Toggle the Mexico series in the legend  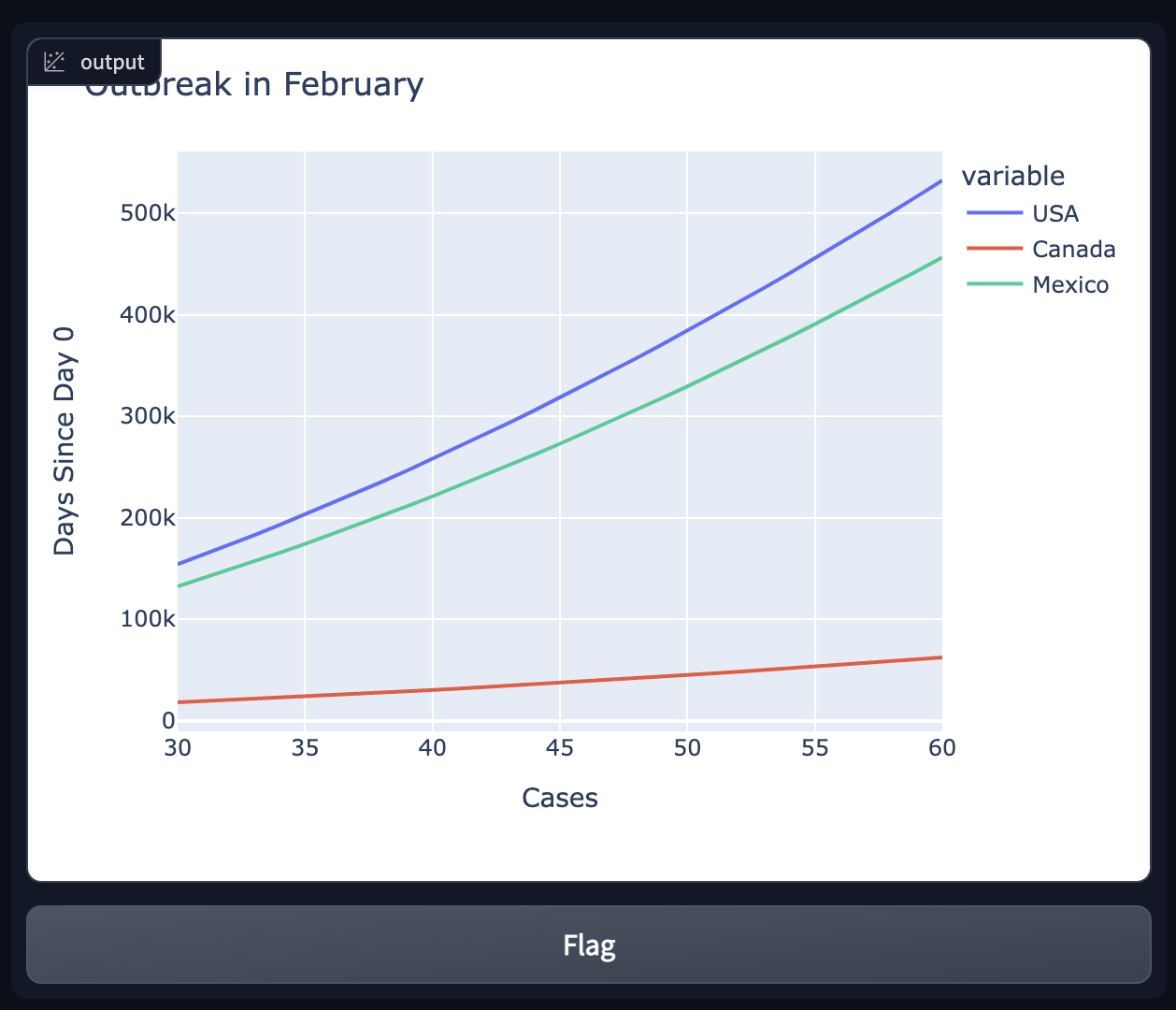coord(1070,285)
